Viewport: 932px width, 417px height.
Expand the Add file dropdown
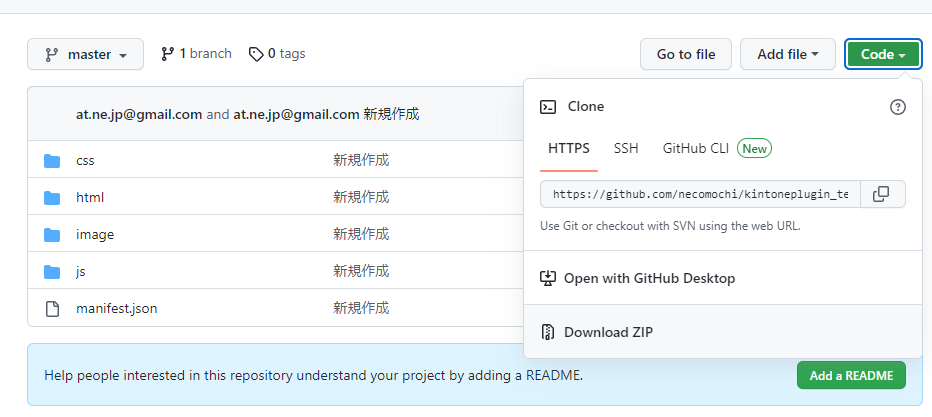tap(788, 54)
